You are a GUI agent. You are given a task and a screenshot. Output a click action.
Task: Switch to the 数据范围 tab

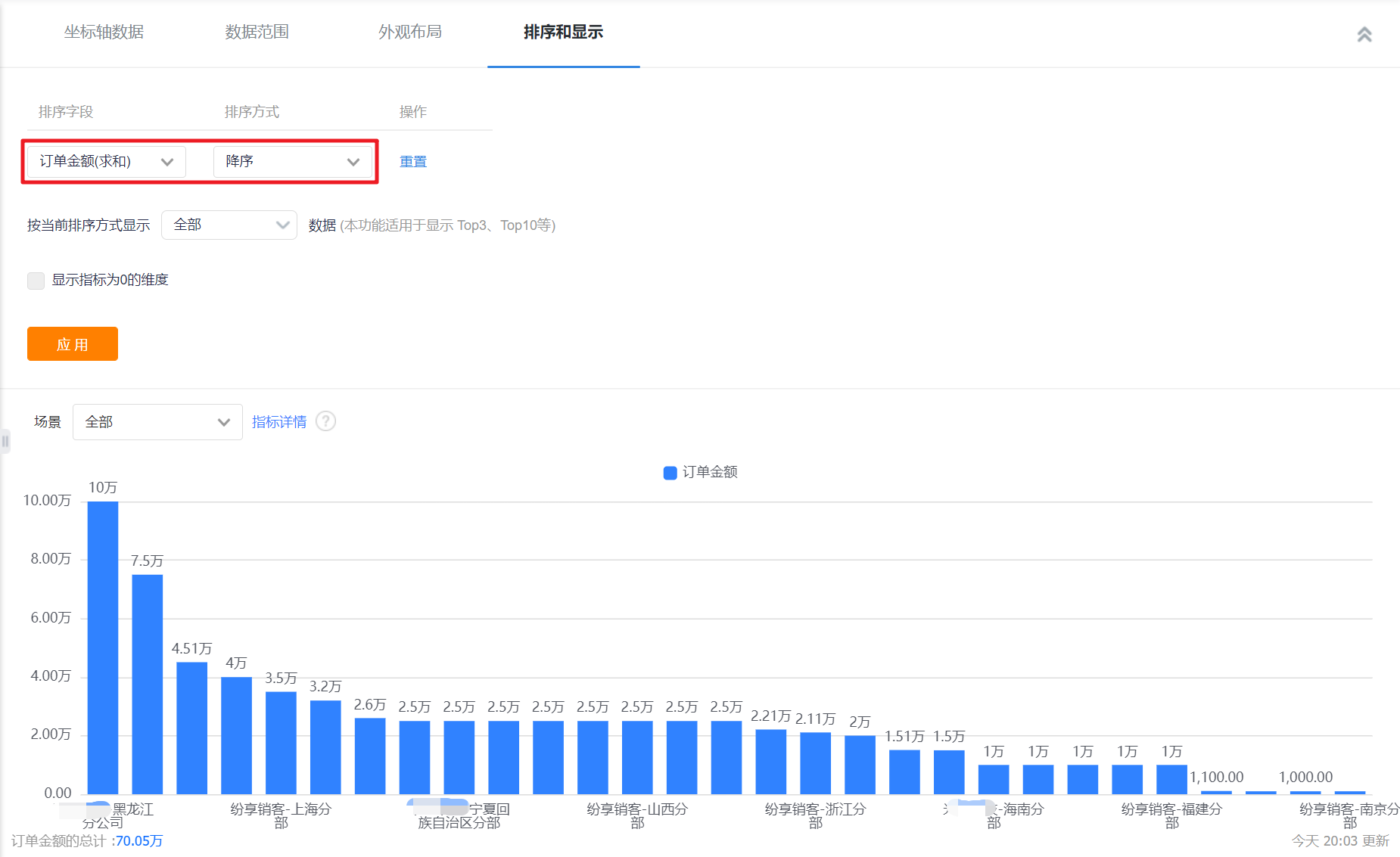click(x=257, y=32)
